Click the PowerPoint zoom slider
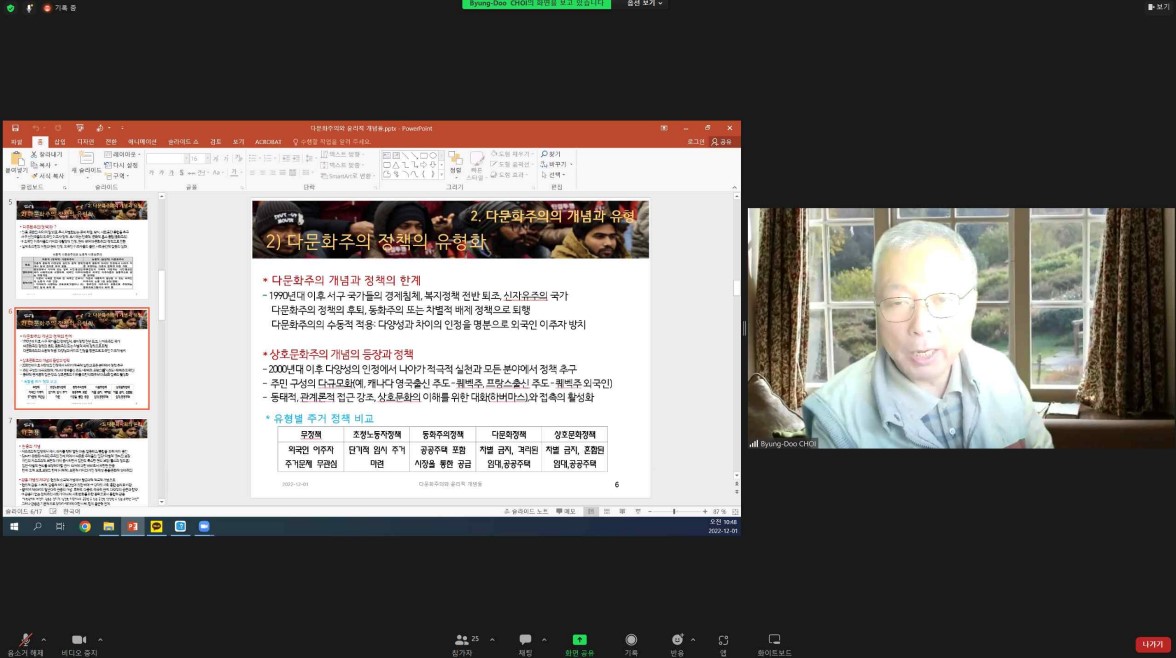The image size is (1176, 658). [676, 512]
